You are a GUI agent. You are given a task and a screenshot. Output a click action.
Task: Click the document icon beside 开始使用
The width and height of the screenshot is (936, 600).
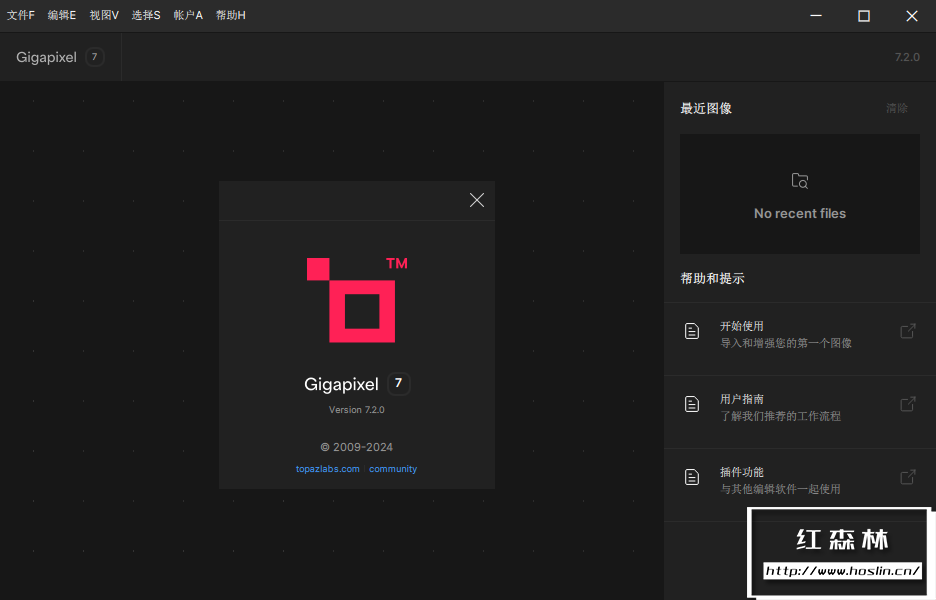tap(692, 331)
